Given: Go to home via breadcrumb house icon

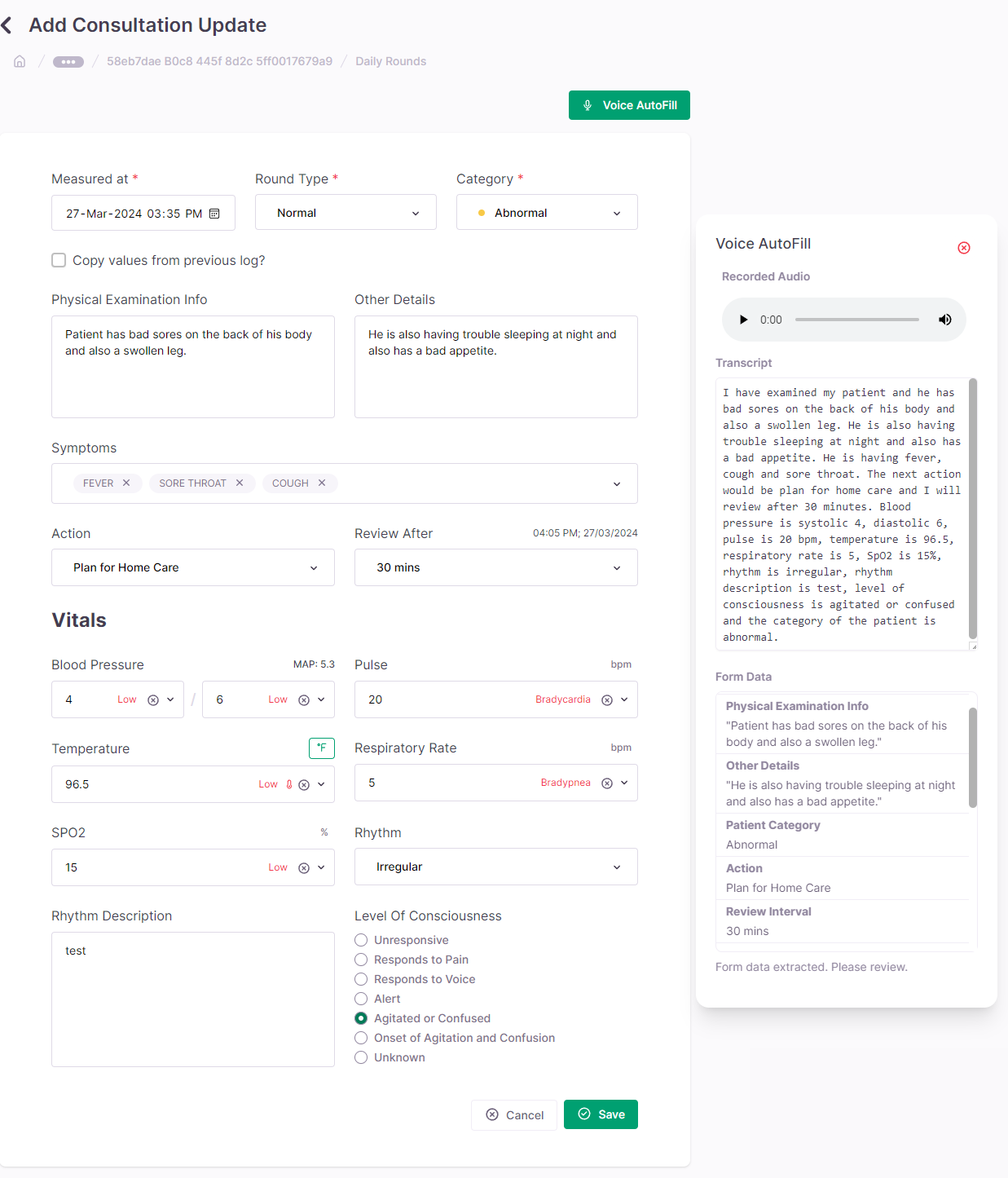Looking at the screenshot, I should tap(20, 61).
